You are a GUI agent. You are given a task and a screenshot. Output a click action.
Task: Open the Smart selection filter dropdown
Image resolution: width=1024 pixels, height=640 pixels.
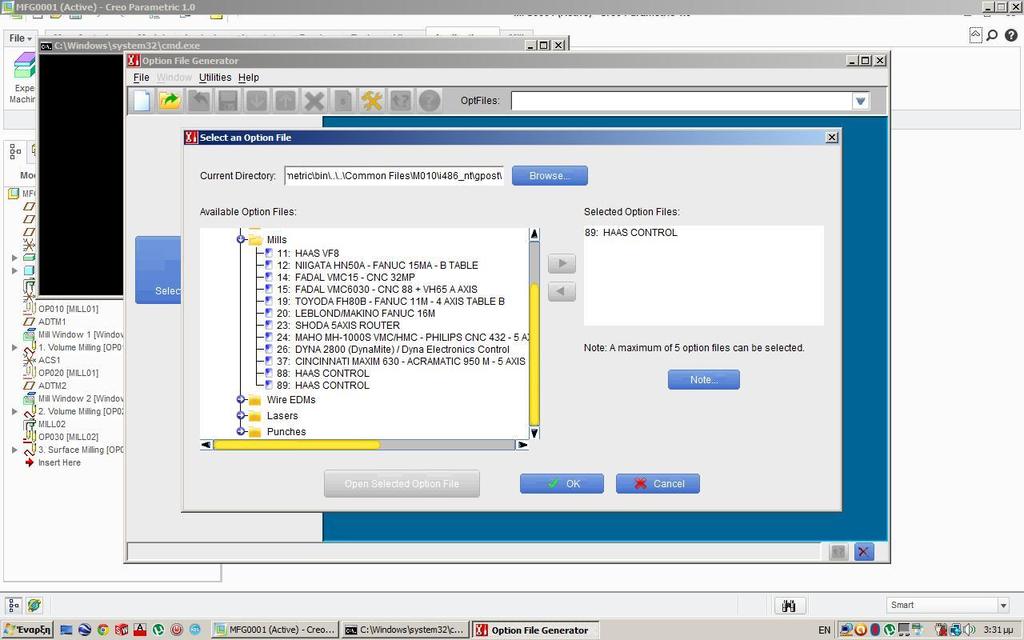[x=1003, y=605]
